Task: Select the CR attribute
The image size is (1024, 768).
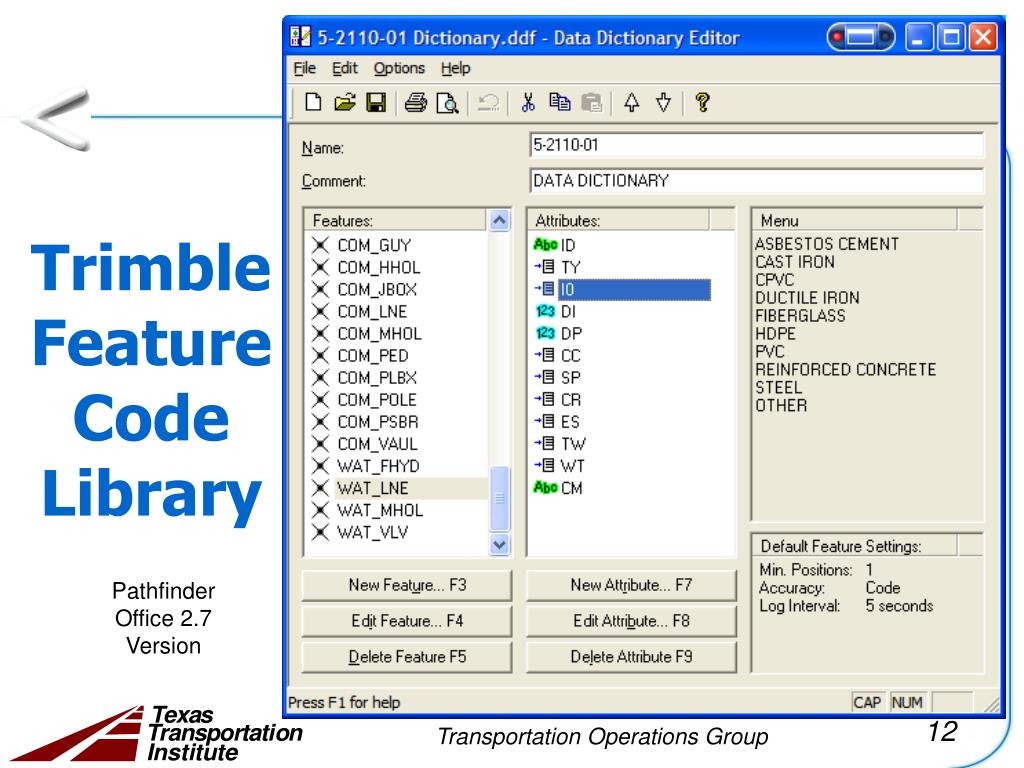Action: (571, 400)
